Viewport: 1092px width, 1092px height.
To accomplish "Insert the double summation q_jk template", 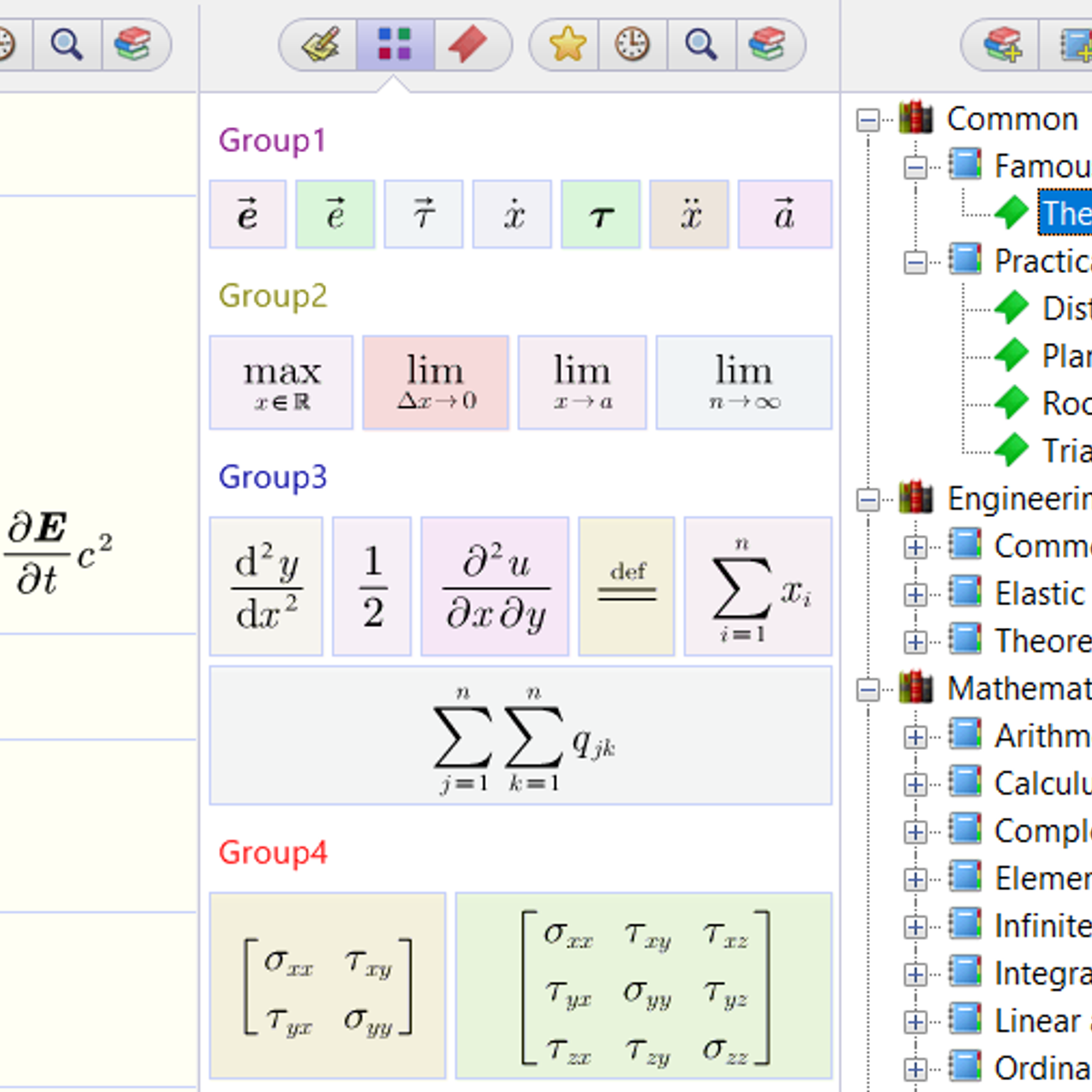I will (x=521, y=736).
